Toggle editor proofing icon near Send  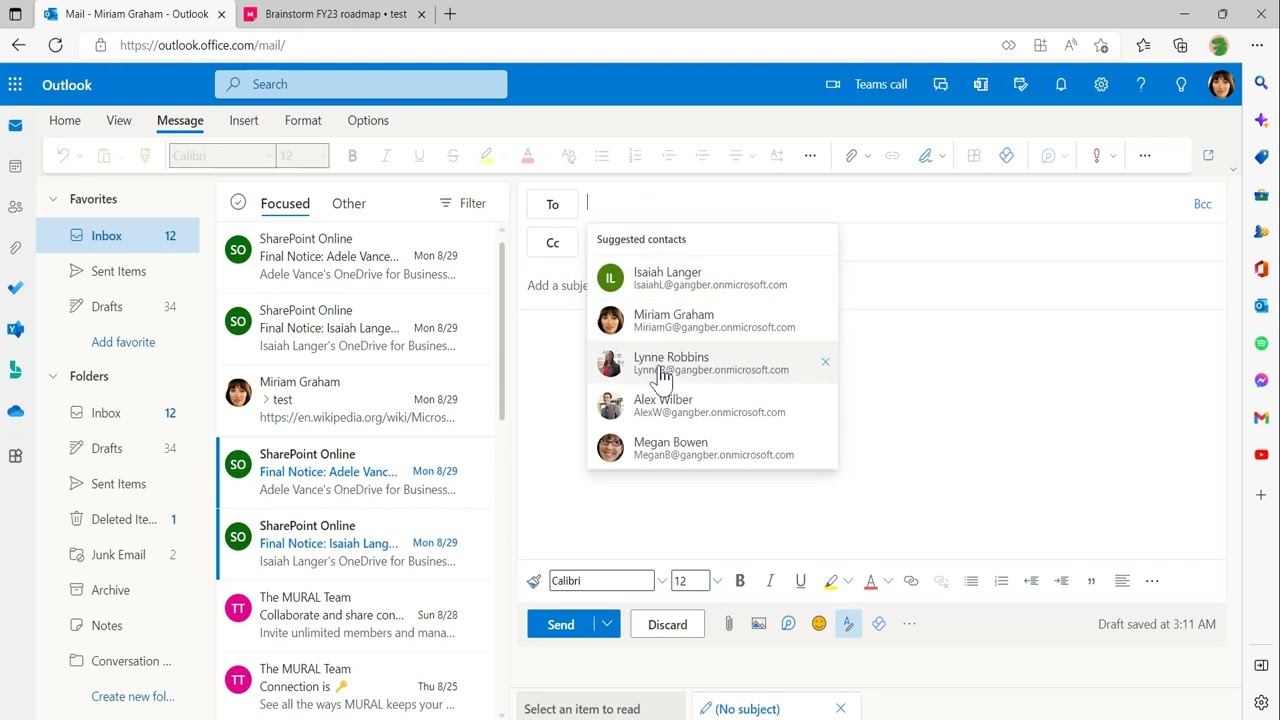pos(848,624)
